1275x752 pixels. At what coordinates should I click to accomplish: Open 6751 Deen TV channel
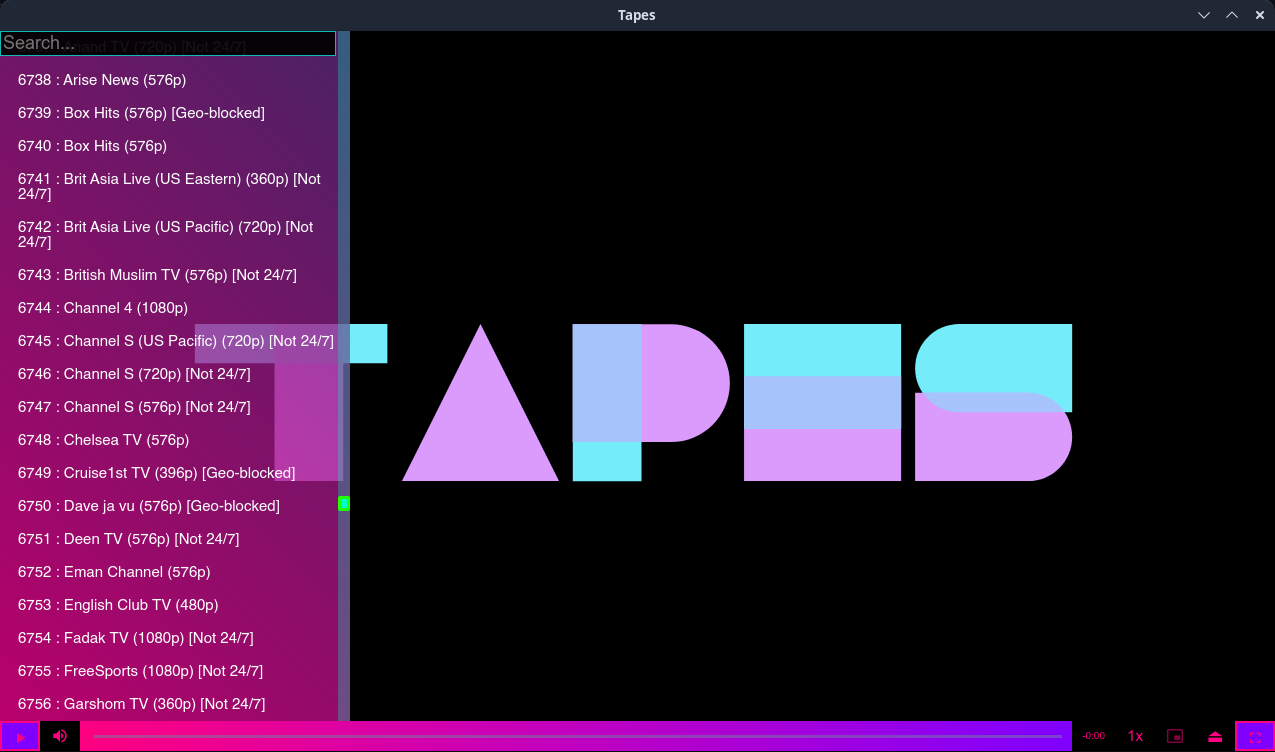(x=169, y=539)
